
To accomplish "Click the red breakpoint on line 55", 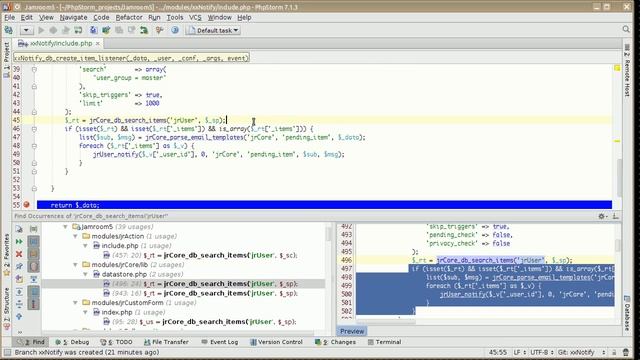I will pos(27,205).
